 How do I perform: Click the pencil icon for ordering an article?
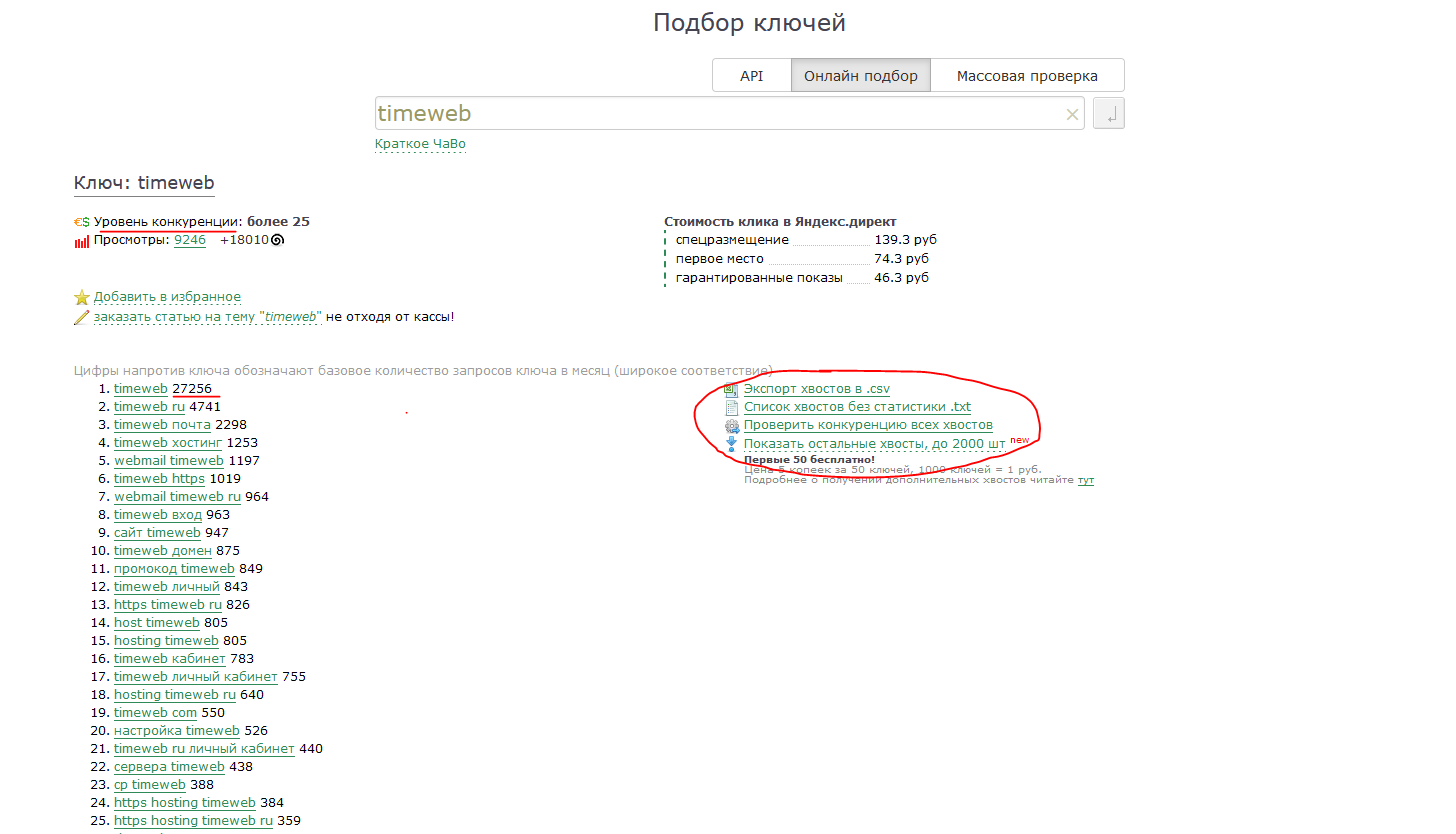click(x=82, y=317)
